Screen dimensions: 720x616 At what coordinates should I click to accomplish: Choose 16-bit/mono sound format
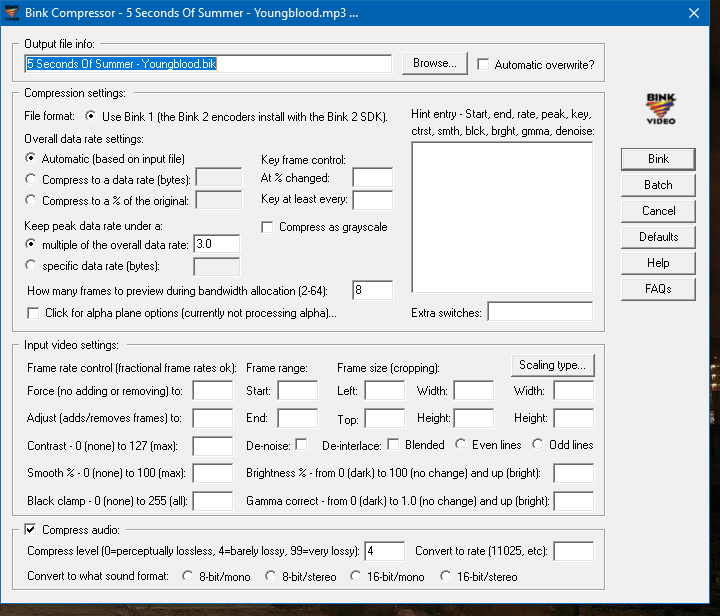[x=355, y=576]
